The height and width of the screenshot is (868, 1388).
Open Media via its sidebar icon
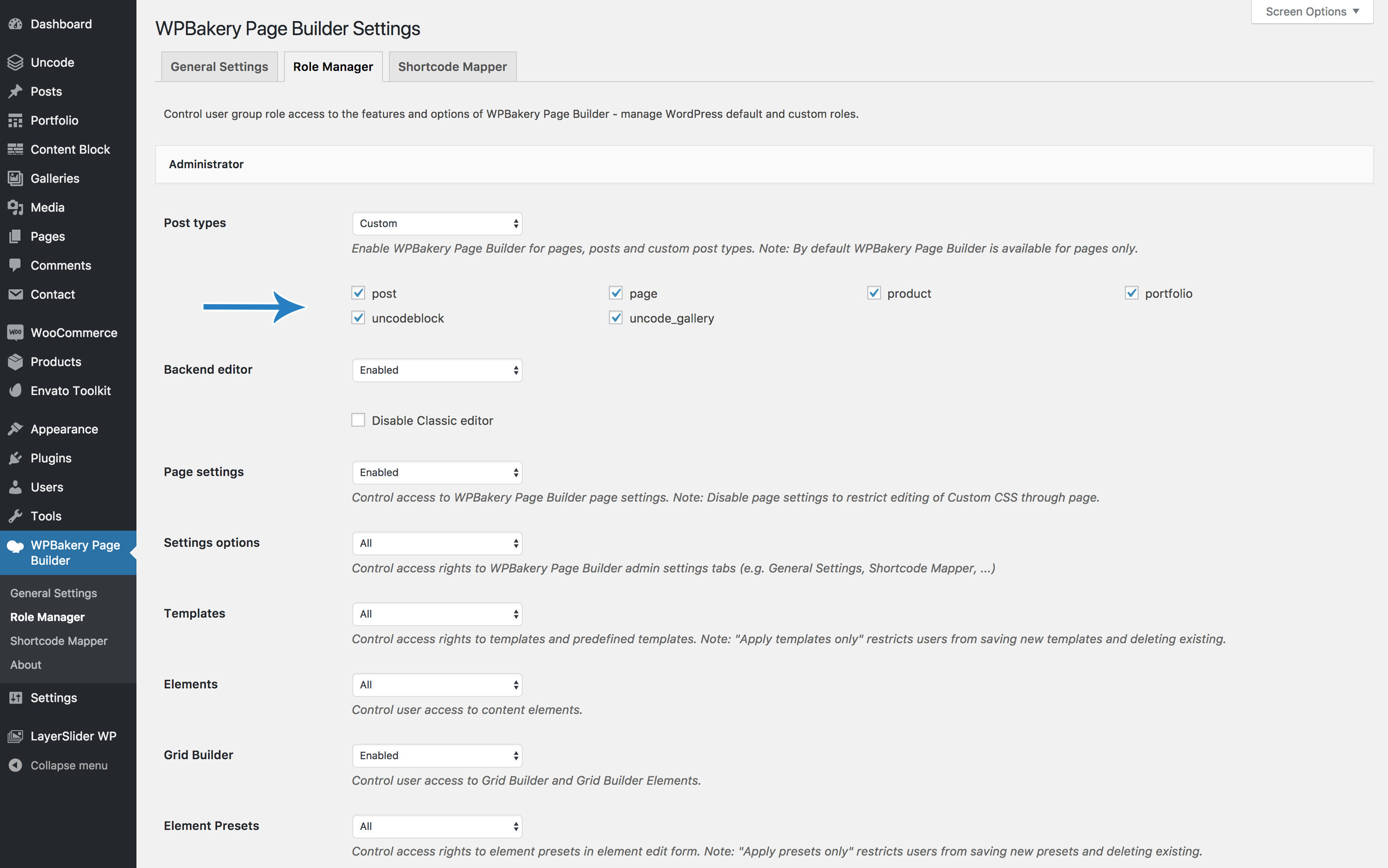point(15,207)
